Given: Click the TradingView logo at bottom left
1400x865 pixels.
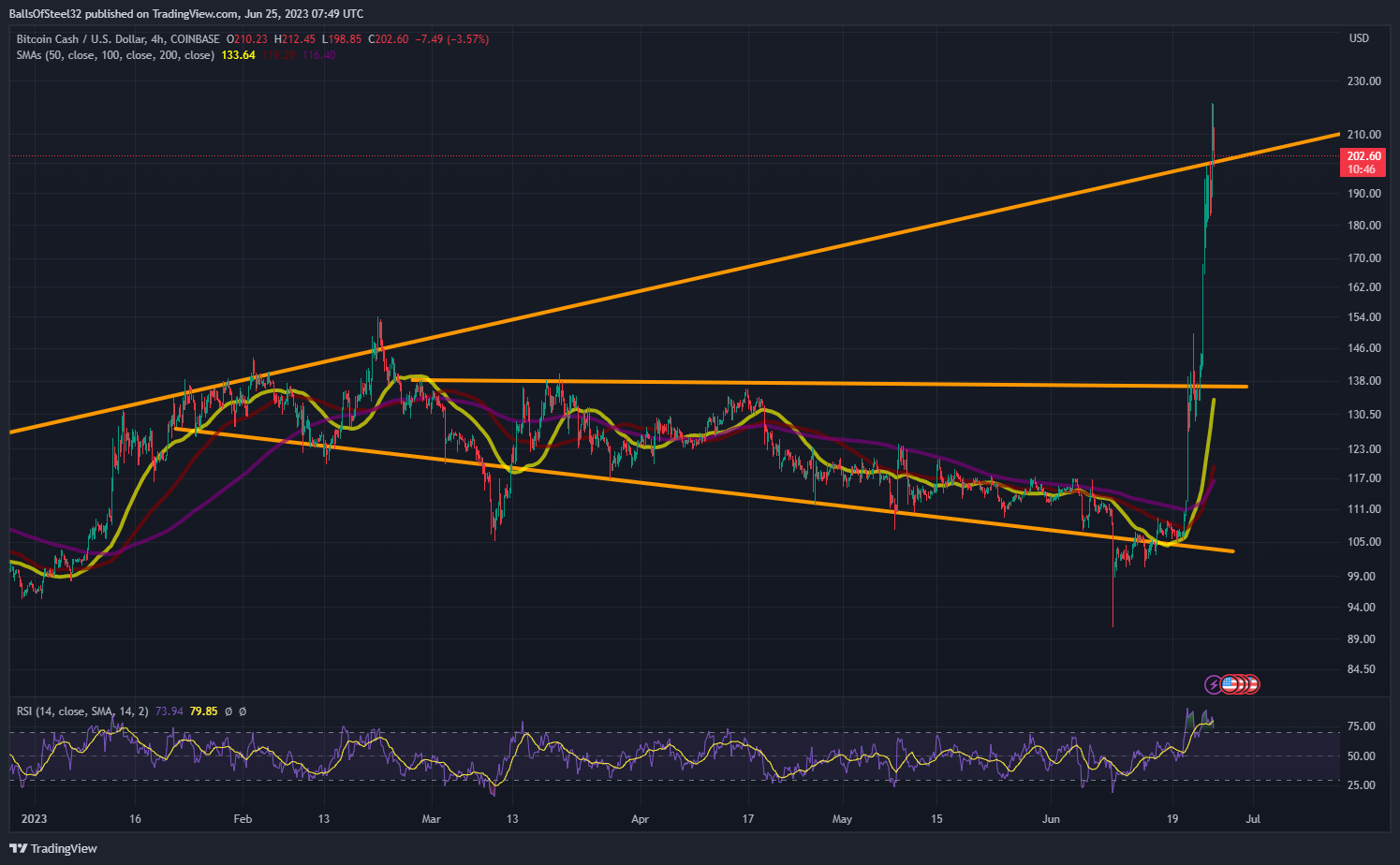Looking at the screenshot, I should tap(52, 848).
